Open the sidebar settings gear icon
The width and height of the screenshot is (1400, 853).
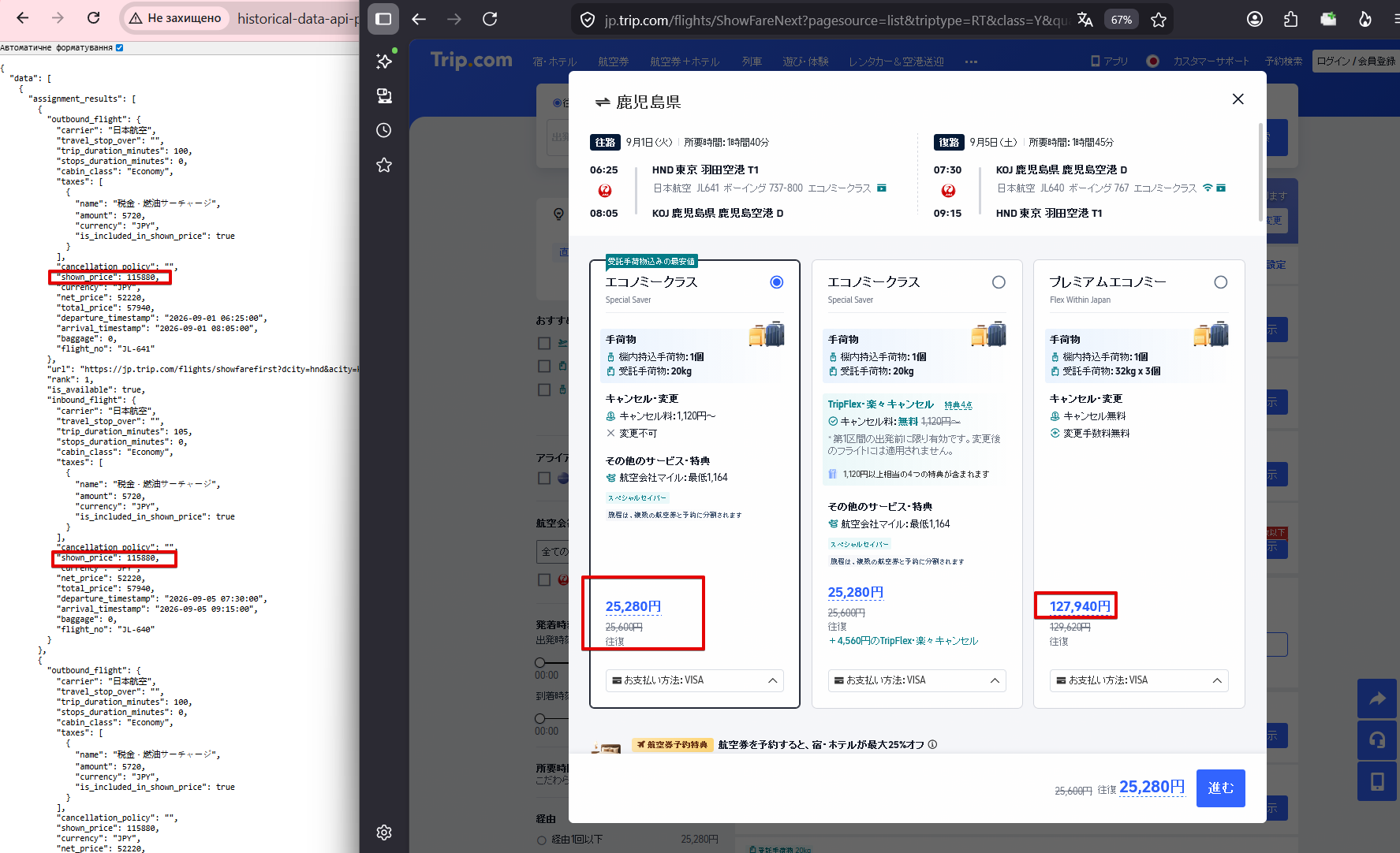384,833
